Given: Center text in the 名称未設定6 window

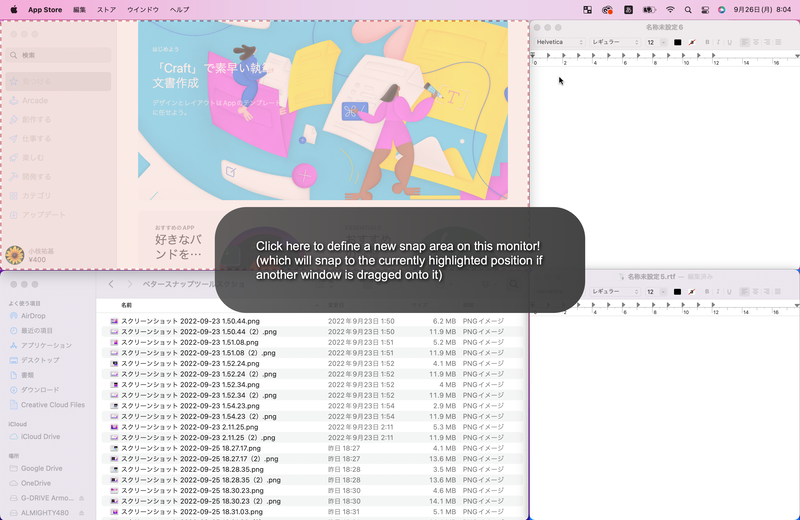Looking at the screenshot, I should (756, 42).
